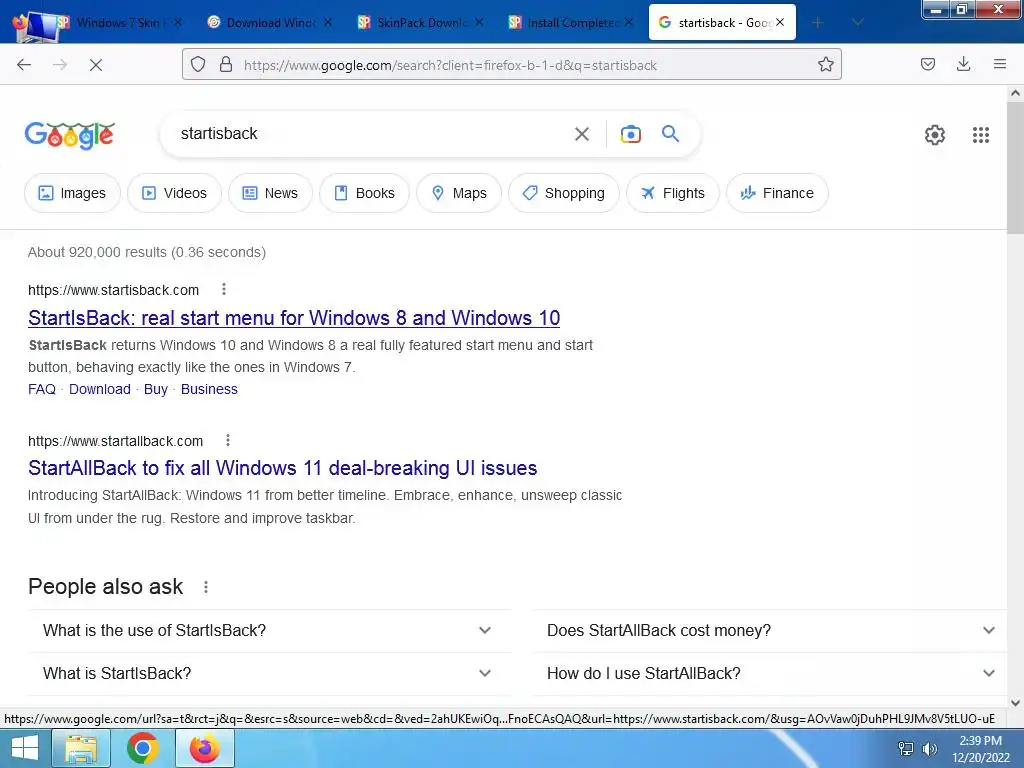Go forward with browser forward arrow

(59, 65)
